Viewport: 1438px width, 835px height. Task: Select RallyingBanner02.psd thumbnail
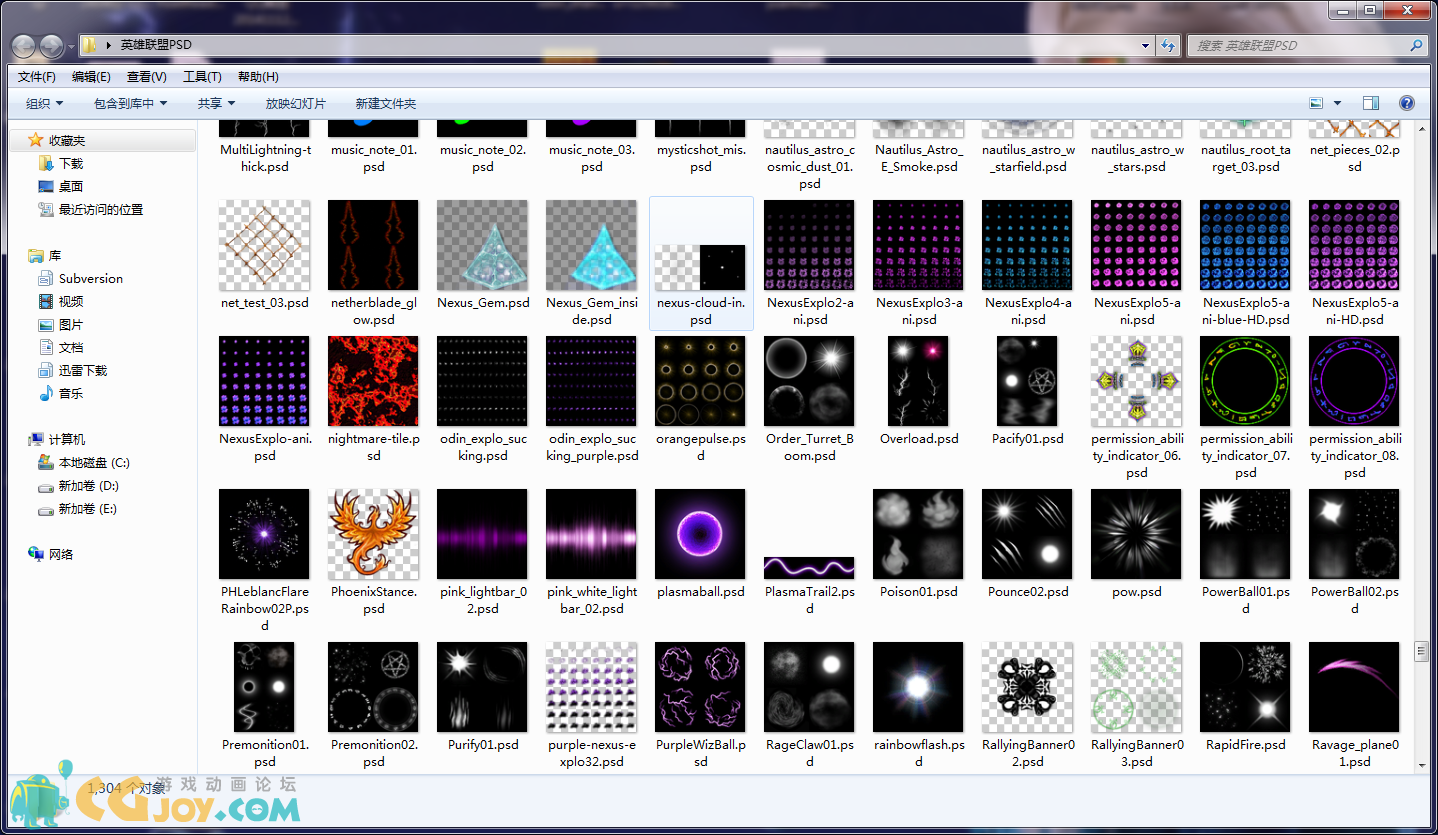(1028, 687)
